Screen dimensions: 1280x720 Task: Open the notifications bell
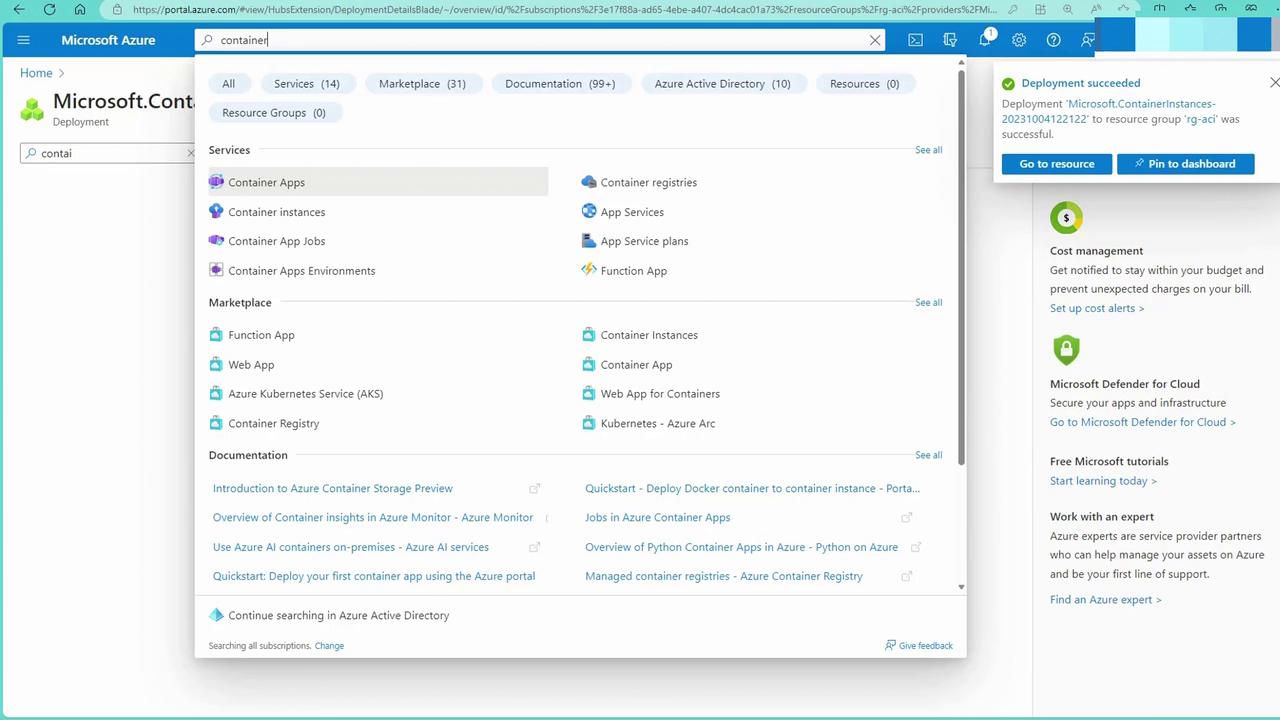coord(985,40)
